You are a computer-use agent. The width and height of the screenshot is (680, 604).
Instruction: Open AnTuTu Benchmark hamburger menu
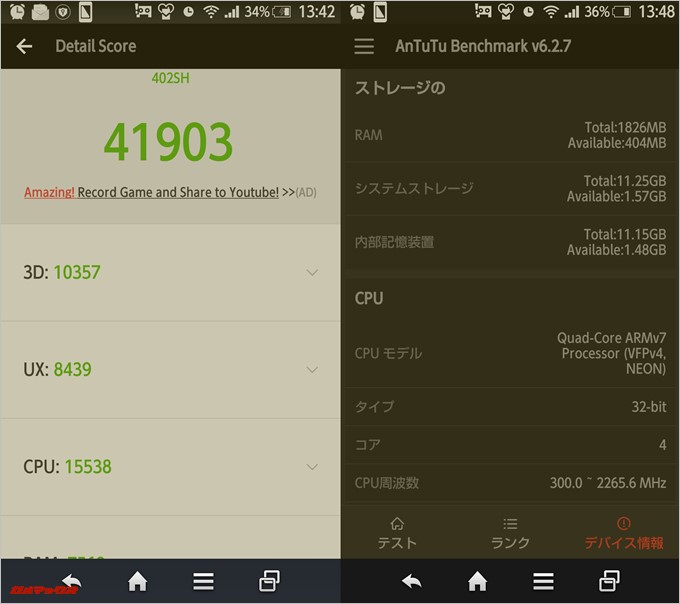[364, 46]
